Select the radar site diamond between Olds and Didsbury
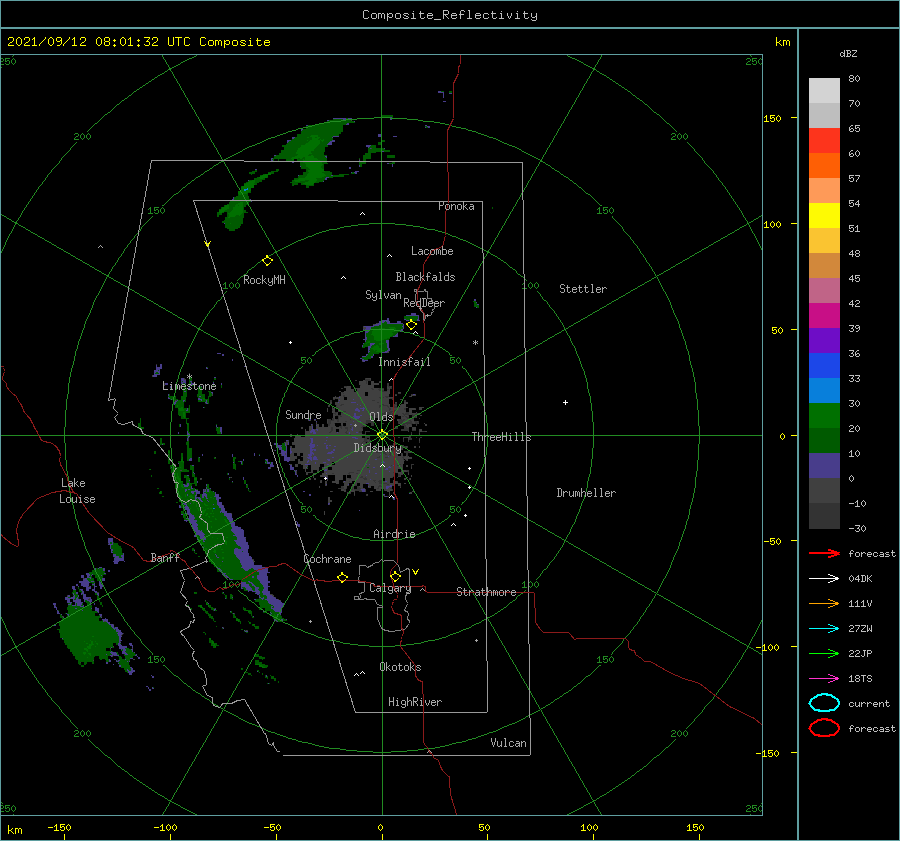This screenshot has width=900, height=841. pos(382,435)
